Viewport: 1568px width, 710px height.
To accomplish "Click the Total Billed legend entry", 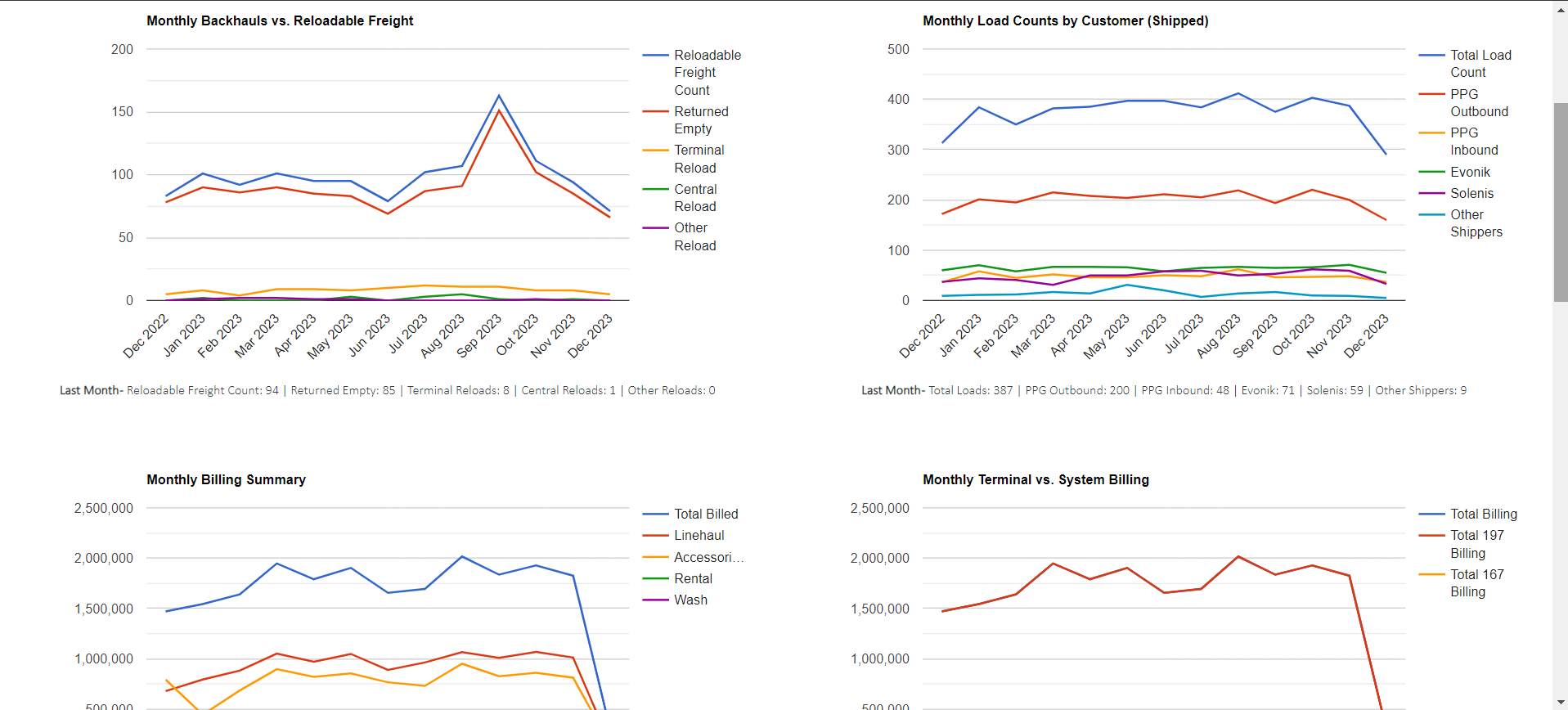I will click(x=691, y=514).
